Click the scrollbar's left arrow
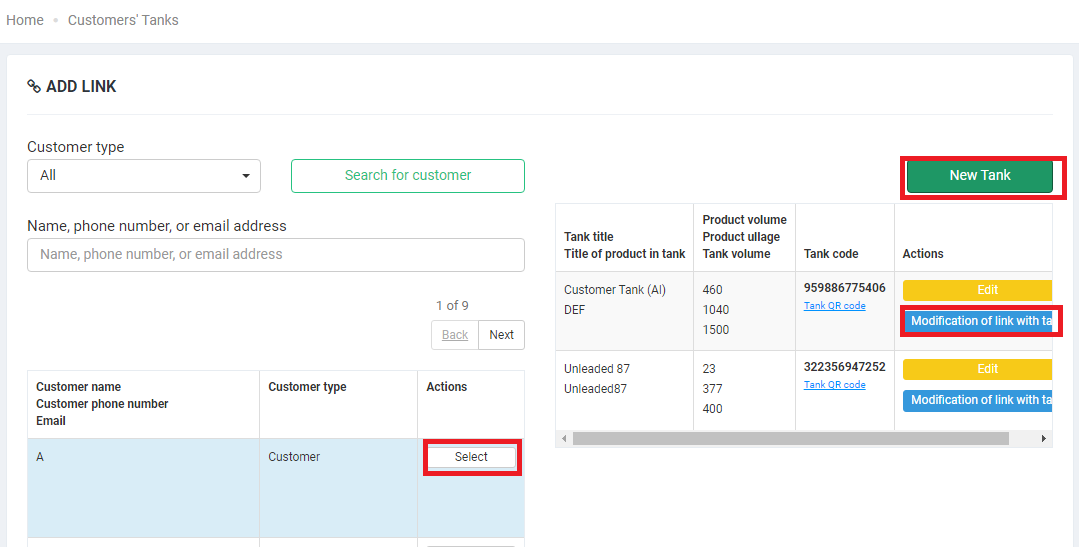 click(564, 439)
